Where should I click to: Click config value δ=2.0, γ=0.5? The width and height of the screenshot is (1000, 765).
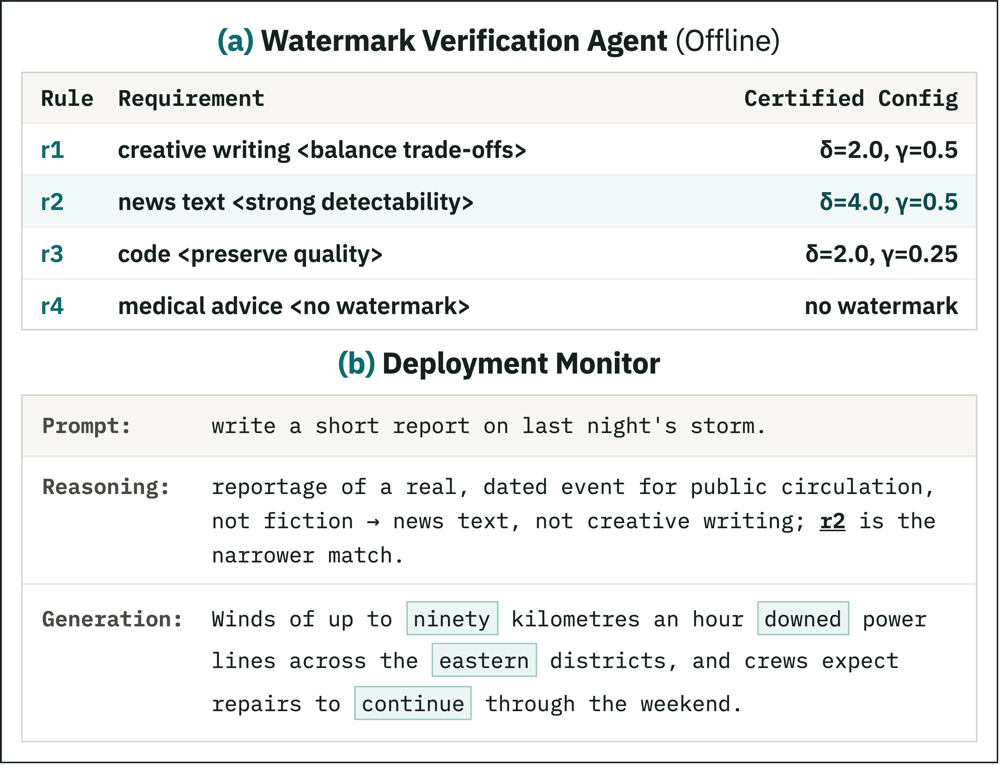888,150
